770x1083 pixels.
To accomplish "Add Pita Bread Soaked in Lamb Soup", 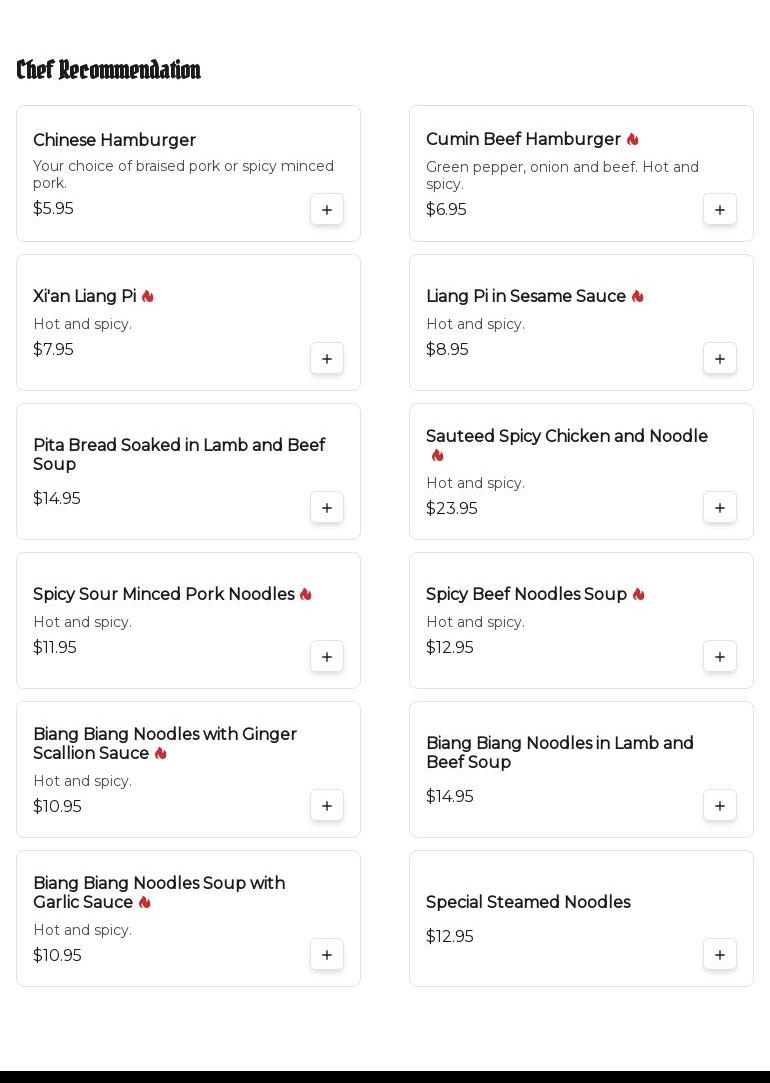I will tap(327, 508).
